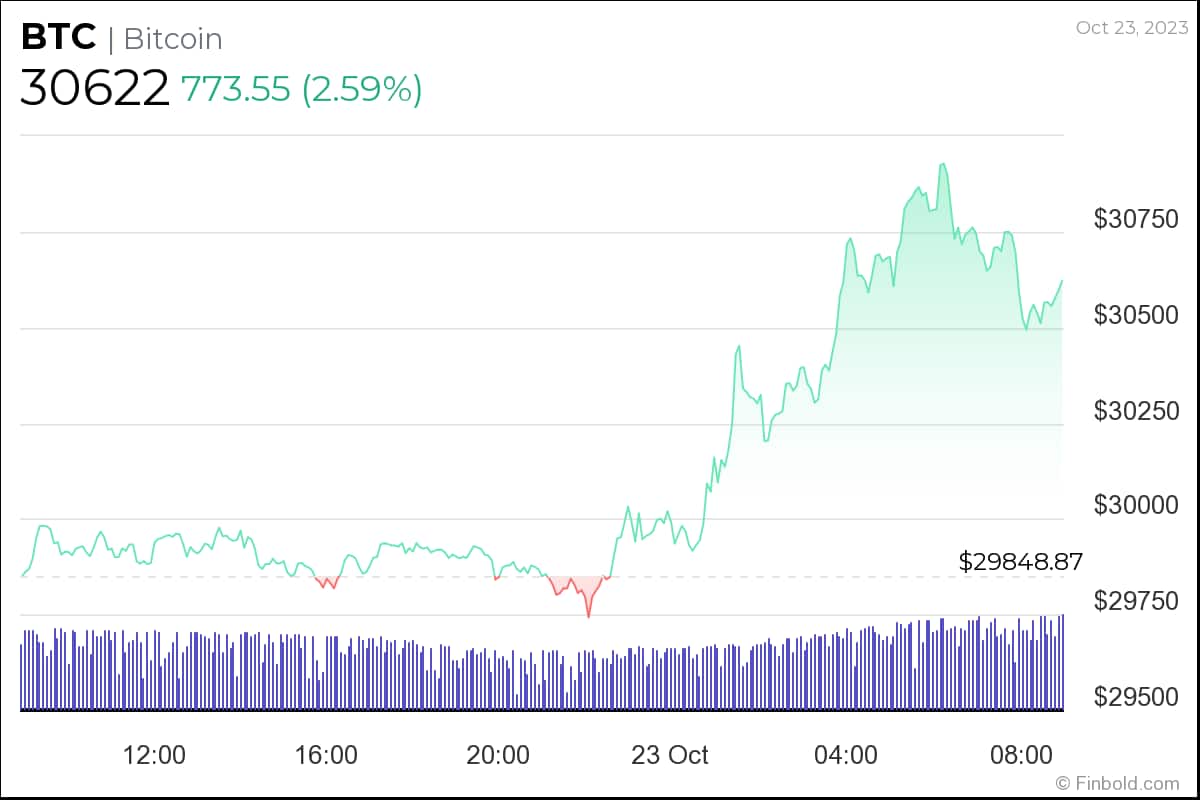The image size is (1200, 800).
Task: Click the $29500 y-axis label
Action: [1138, 697]
